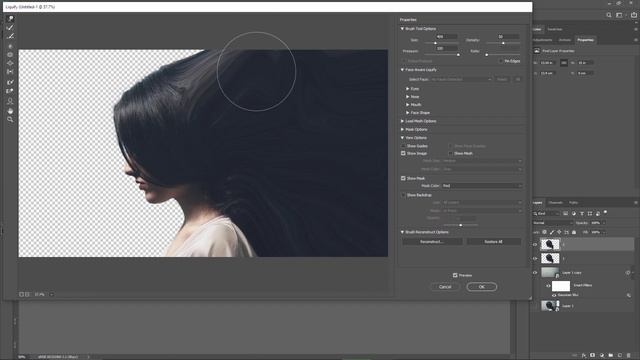Screen dimensions: 640x360
Task: Toggle the Show Mask checkbox
Action: tap(403, 178)
